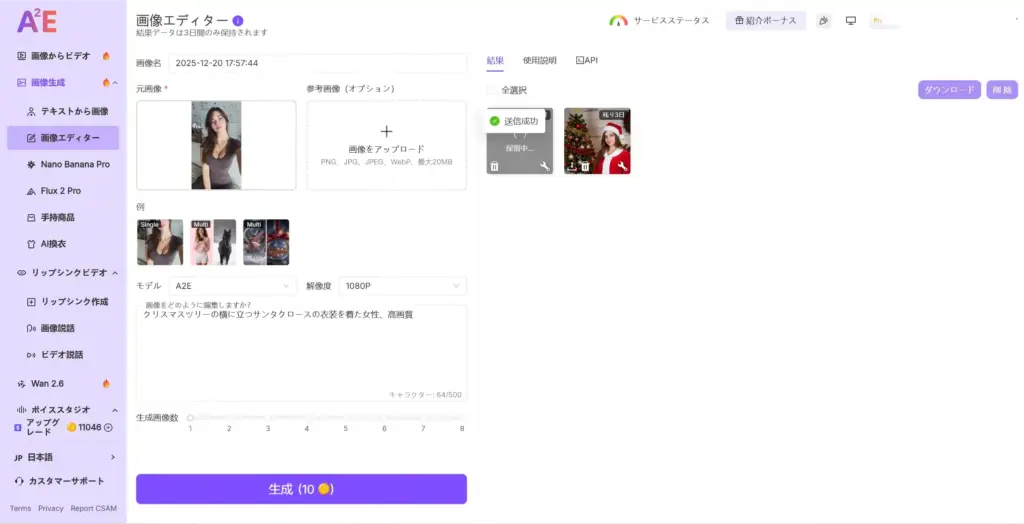Click the plus icon next to coin balance 11046
This screenshot has height=524, width=1024.
[108, 427]
